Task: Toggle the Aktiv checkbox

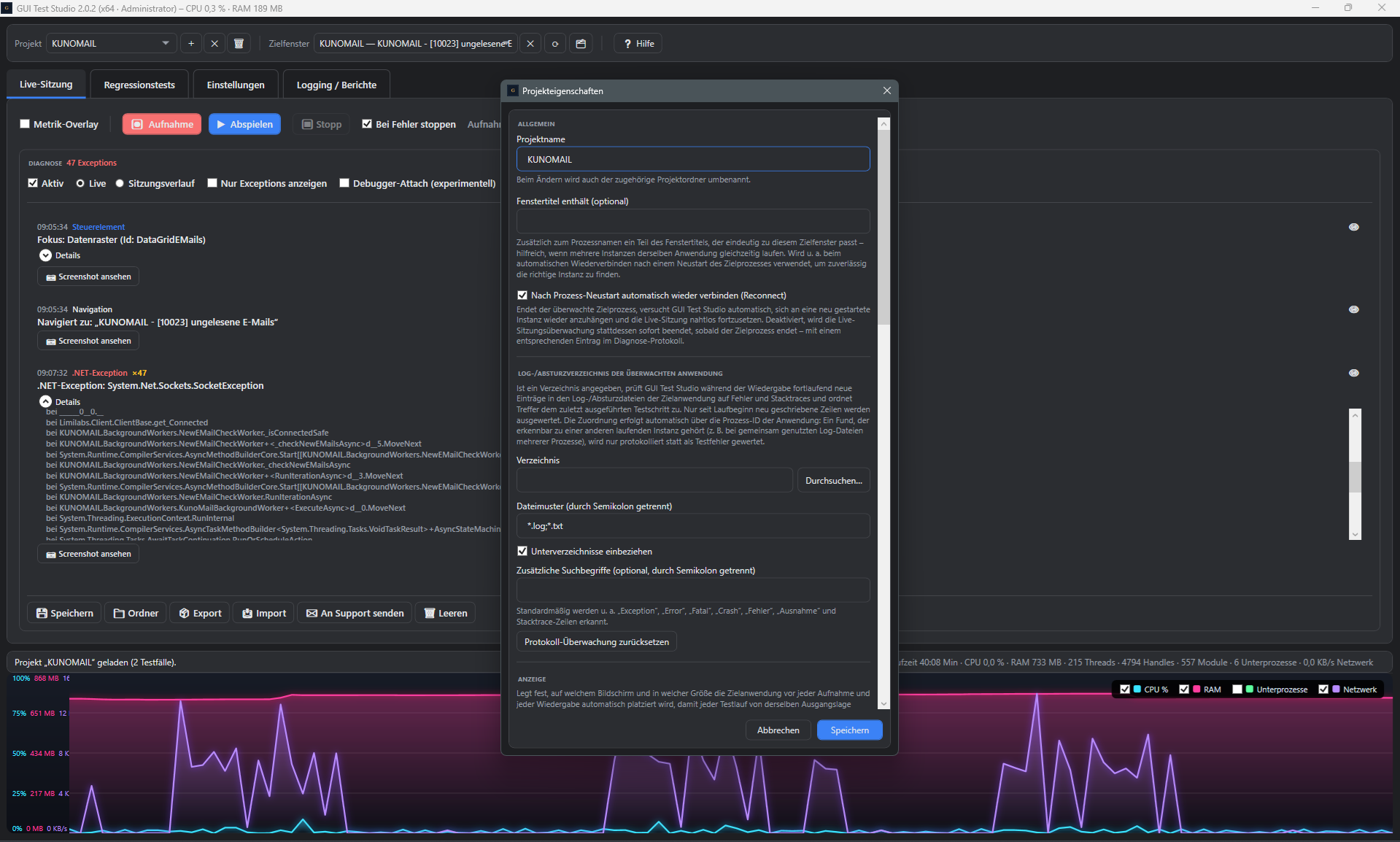Action: [33, 183]
